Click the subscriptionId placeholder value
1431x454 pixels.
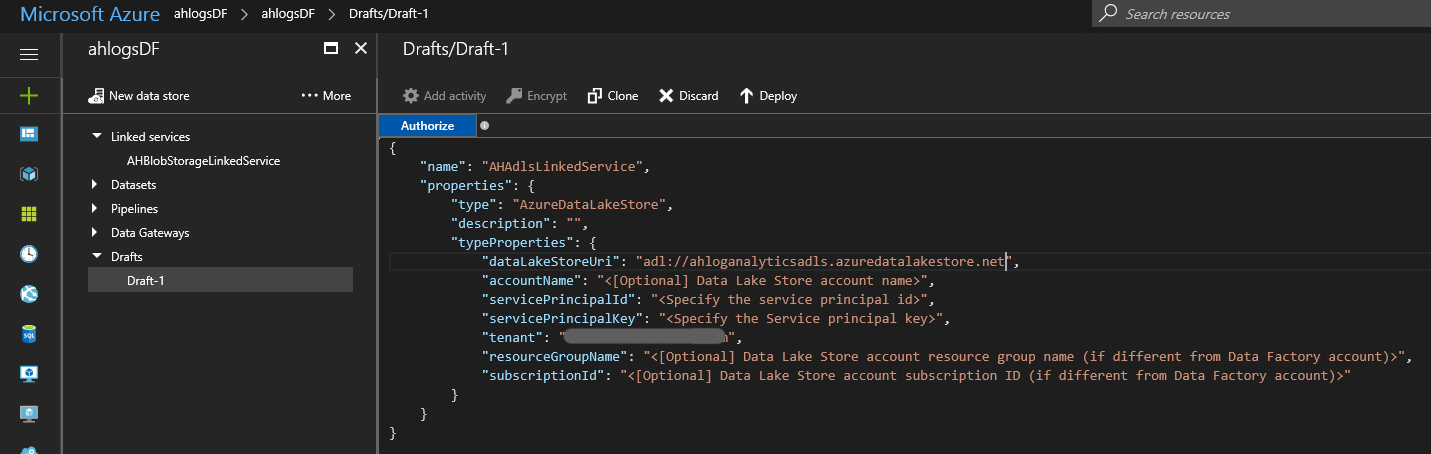coord(985,377)
